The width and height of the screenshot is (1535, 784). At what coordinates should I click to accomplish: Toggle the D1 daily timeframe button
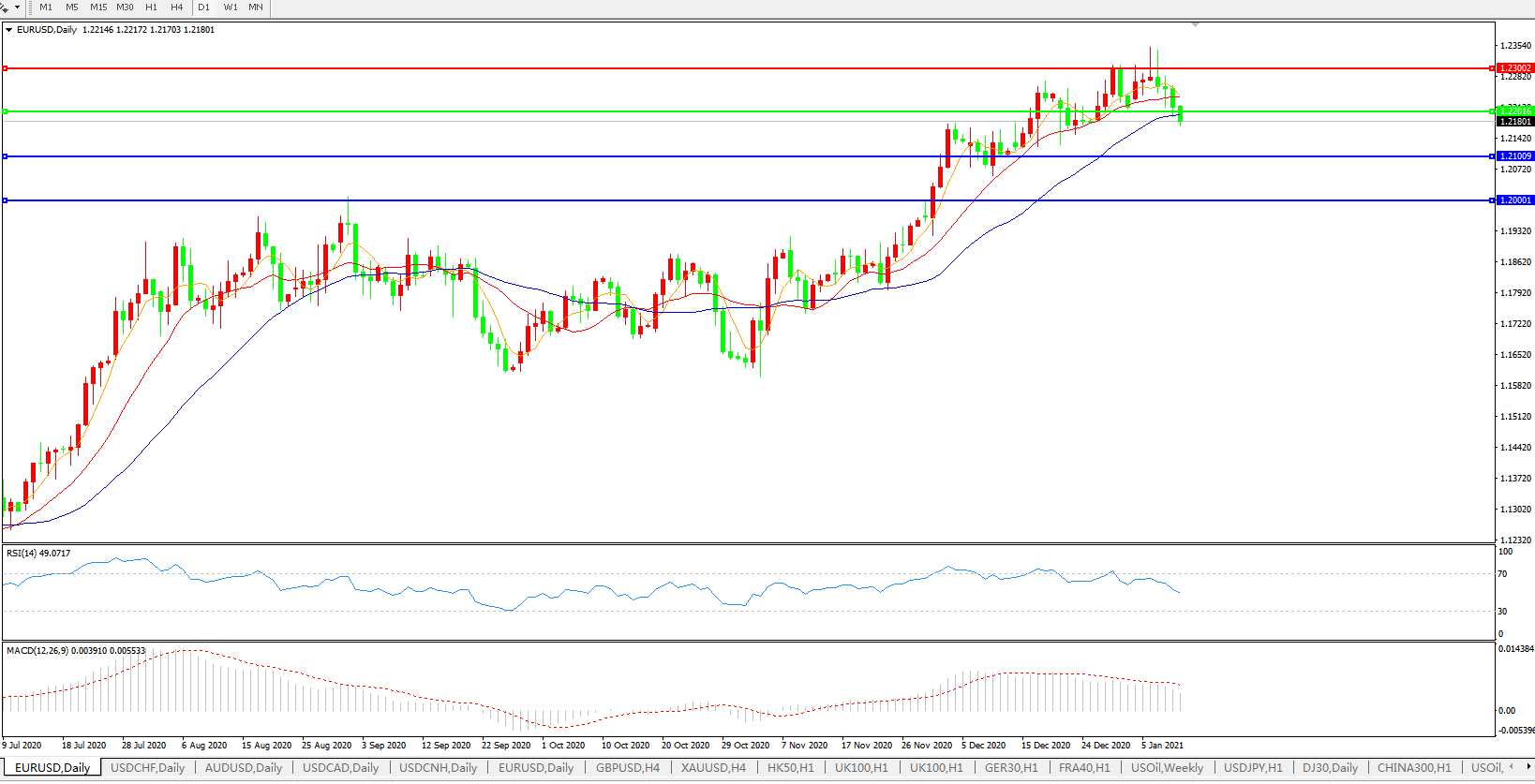click(204, 7)
